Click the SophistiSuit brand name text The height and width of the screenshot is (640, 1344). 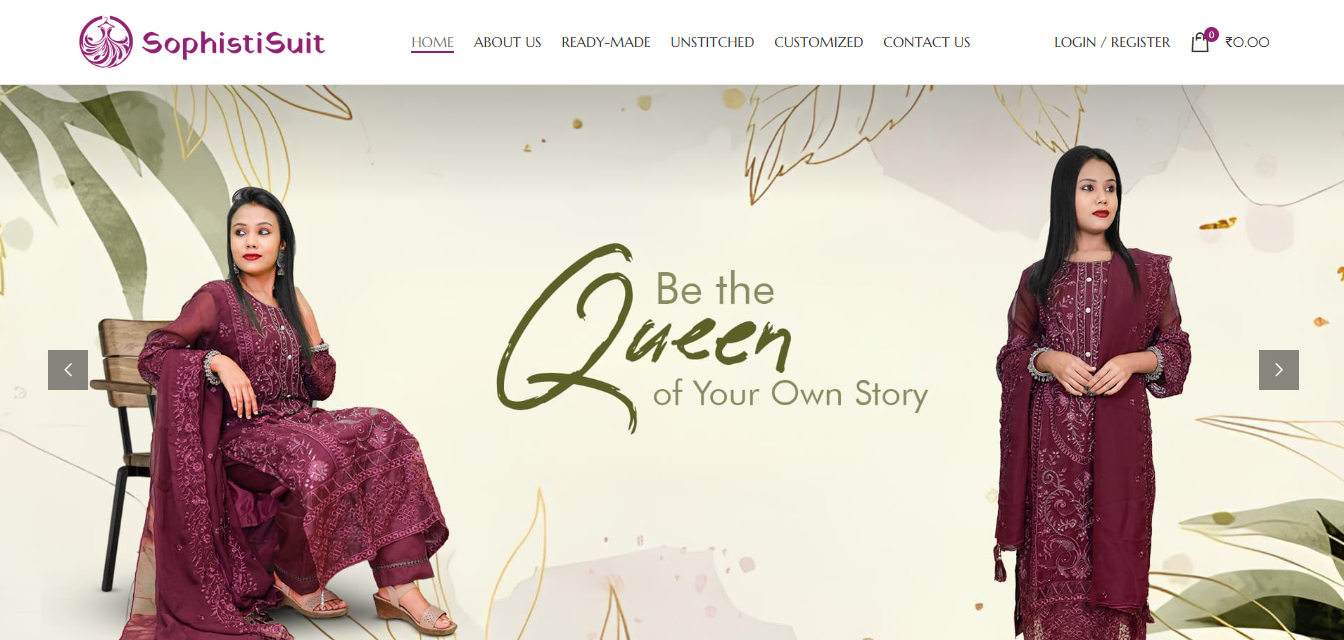pos(233,43)
